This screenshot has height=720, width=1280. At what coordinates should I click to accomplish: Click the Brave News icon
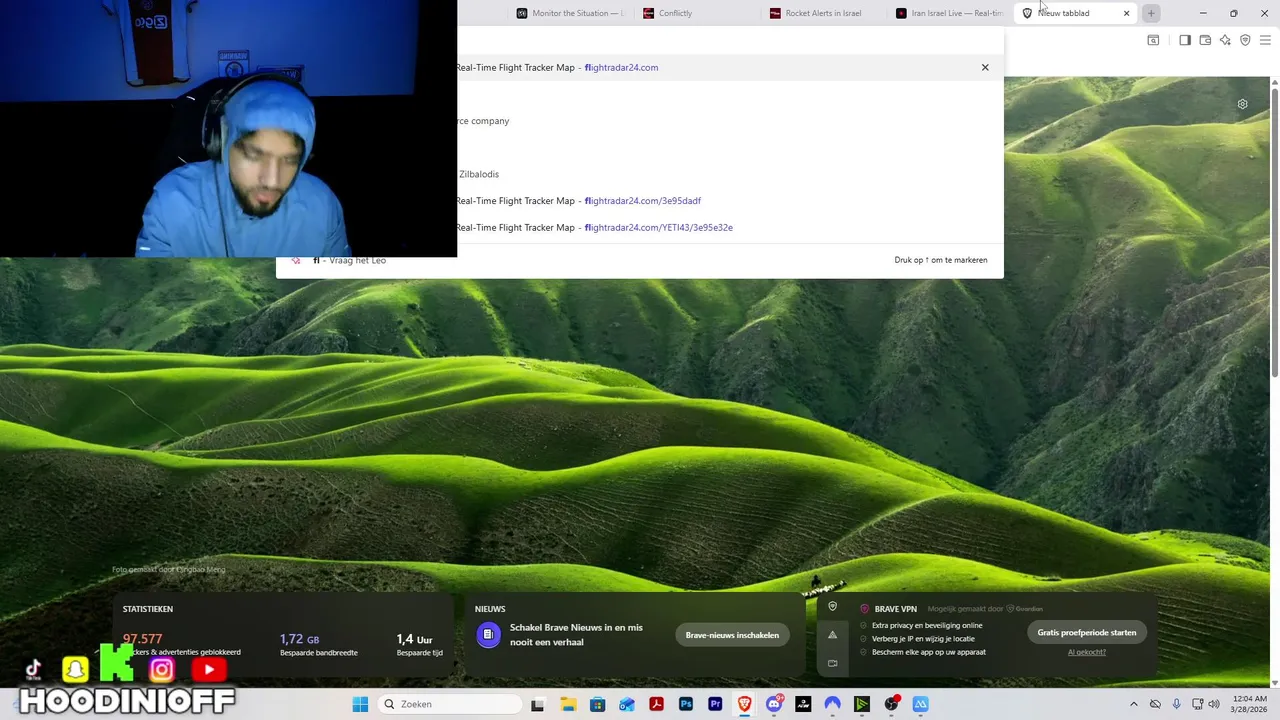(488, 634)
